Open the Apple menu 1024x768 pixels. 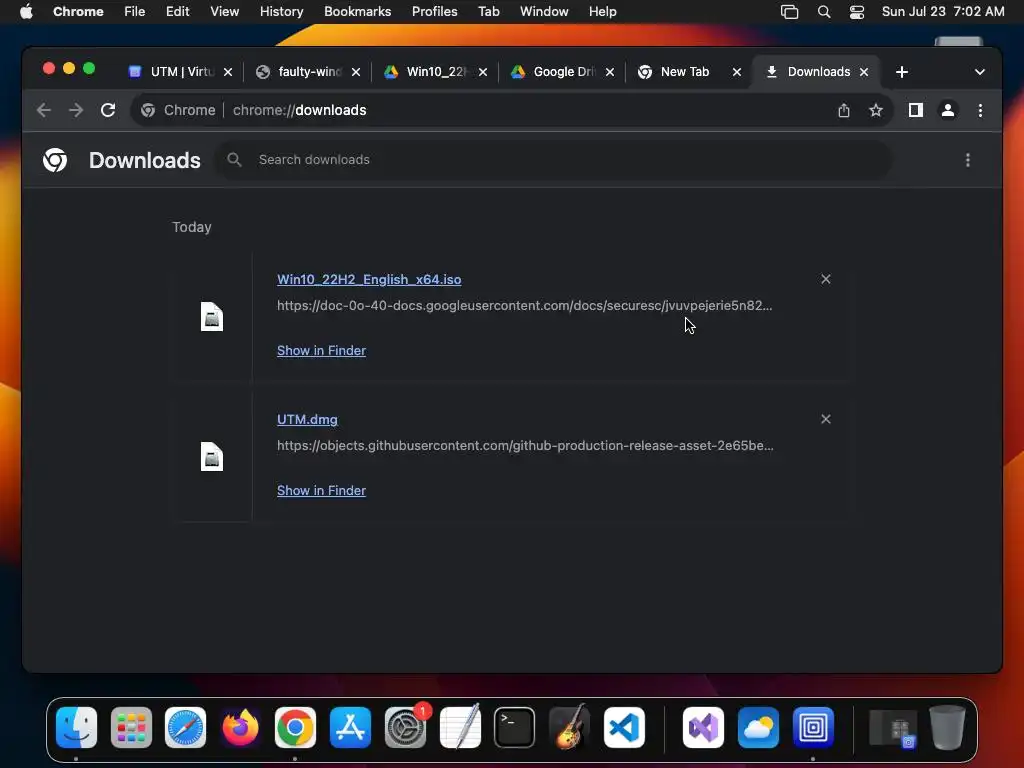(26, 12)
